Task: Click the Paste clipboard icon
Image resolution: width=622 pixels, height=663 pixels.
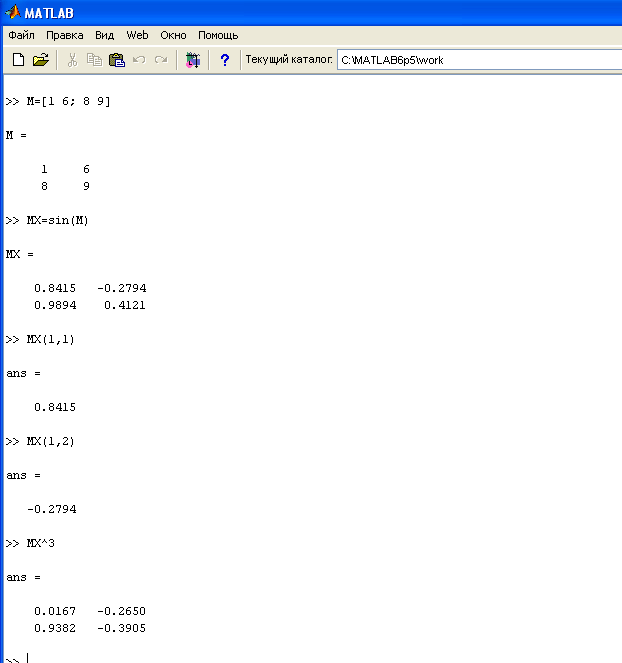Action: pos(117,60)
